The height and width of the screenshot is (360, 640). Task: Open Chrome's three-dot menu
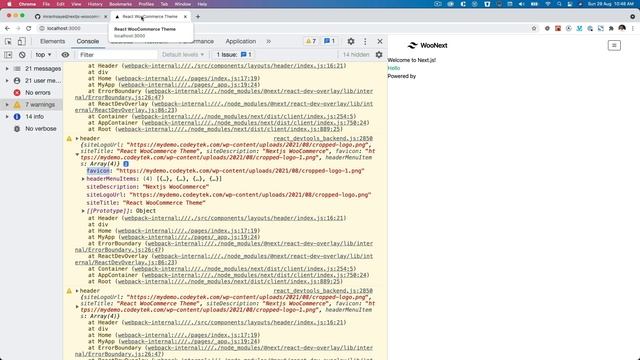[633, 28]
